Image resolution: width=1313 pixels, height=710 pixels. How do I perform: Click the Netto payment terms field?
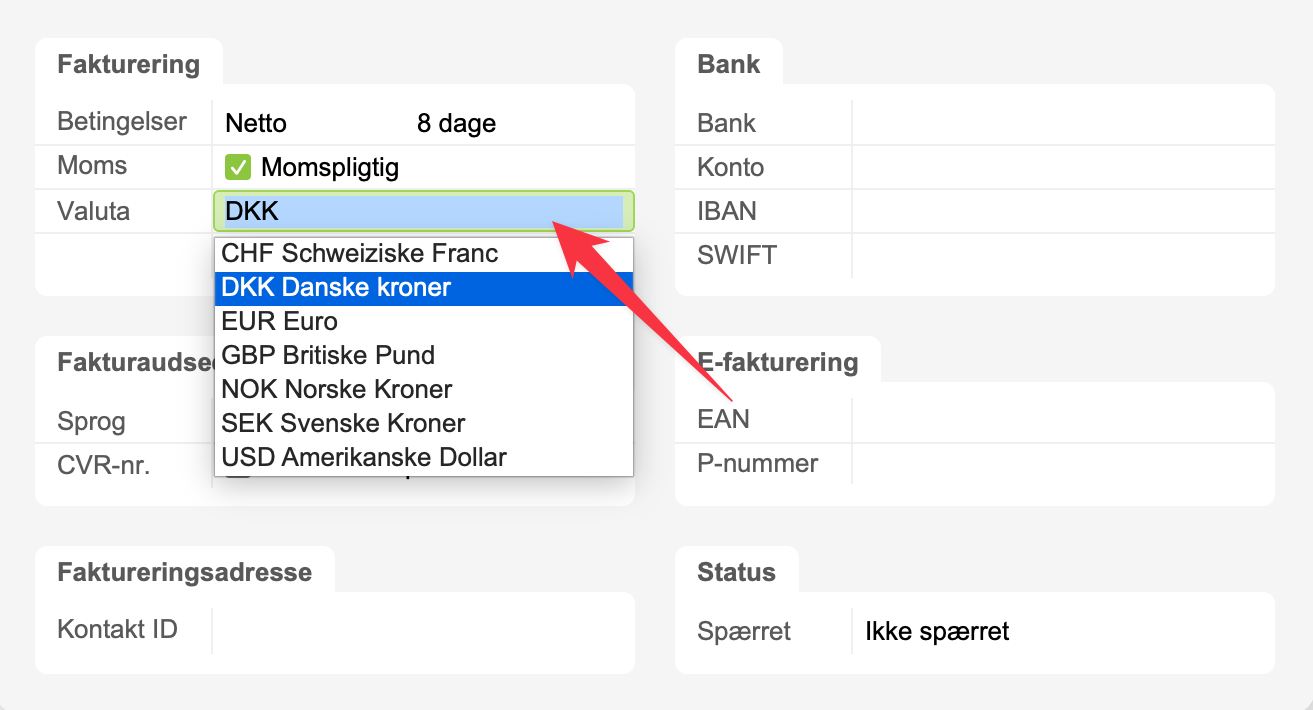click(300, 124)
